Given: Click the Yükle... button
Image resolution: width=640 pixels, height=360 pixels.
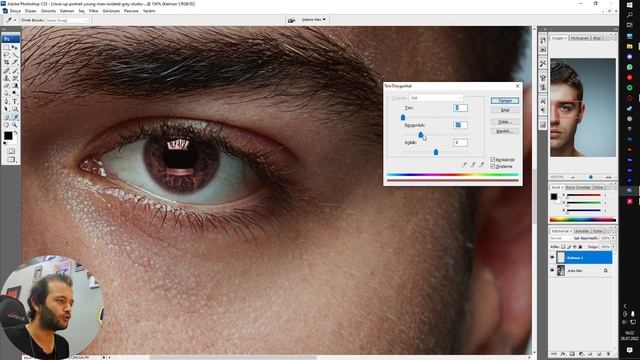Looking at the screenshot, I should (x=505, y=122).
